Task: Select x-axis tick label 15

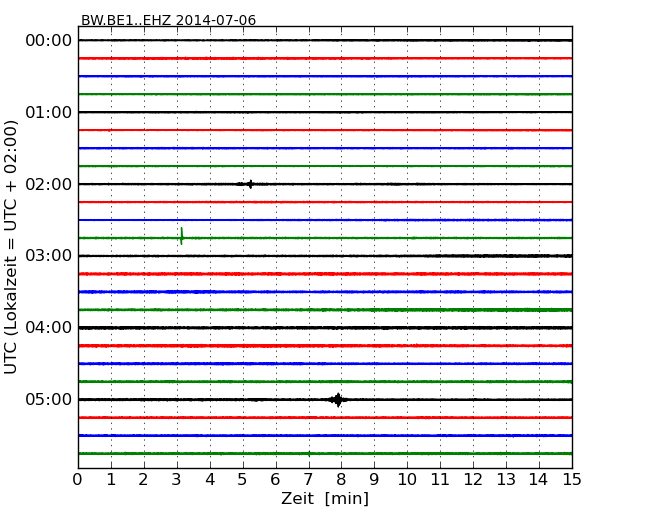Action: pyautogui.click(x=572, y=480)
